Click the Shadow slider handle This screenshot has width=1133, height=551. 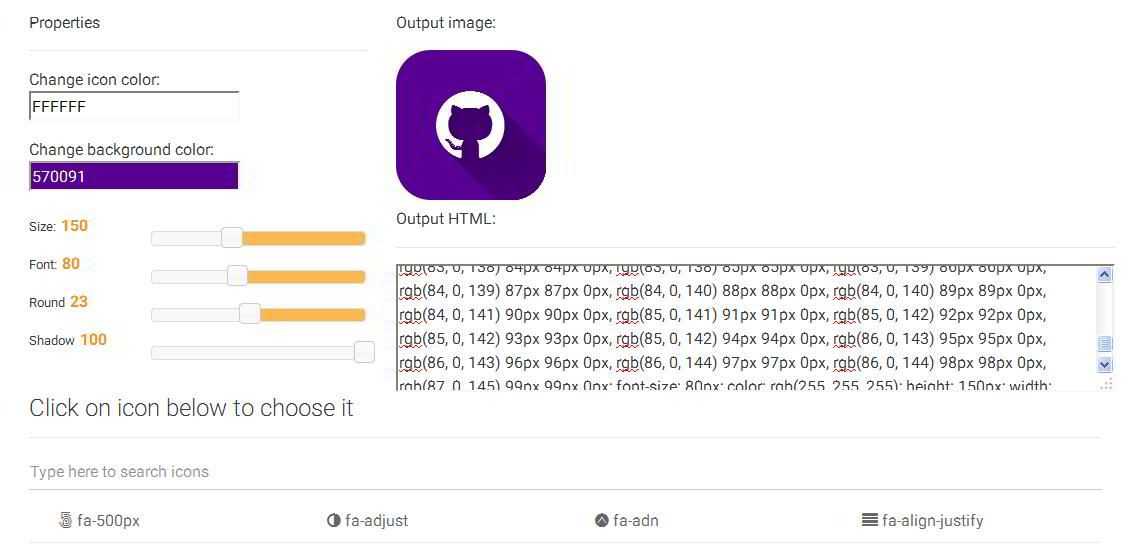click(x=364, y=352)
